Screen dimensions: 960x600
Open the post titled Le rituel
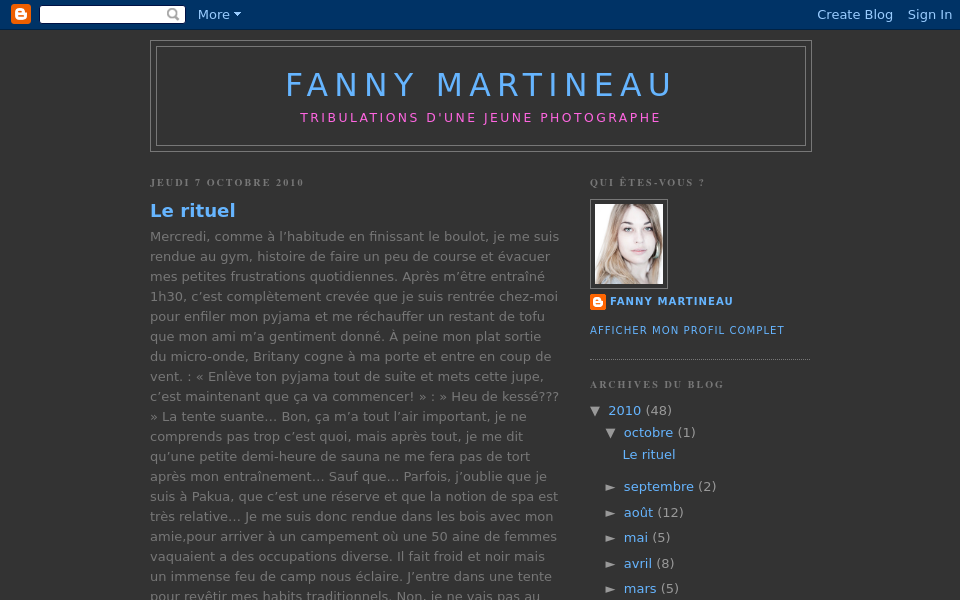pyautogui.click(x=192, y=211)
